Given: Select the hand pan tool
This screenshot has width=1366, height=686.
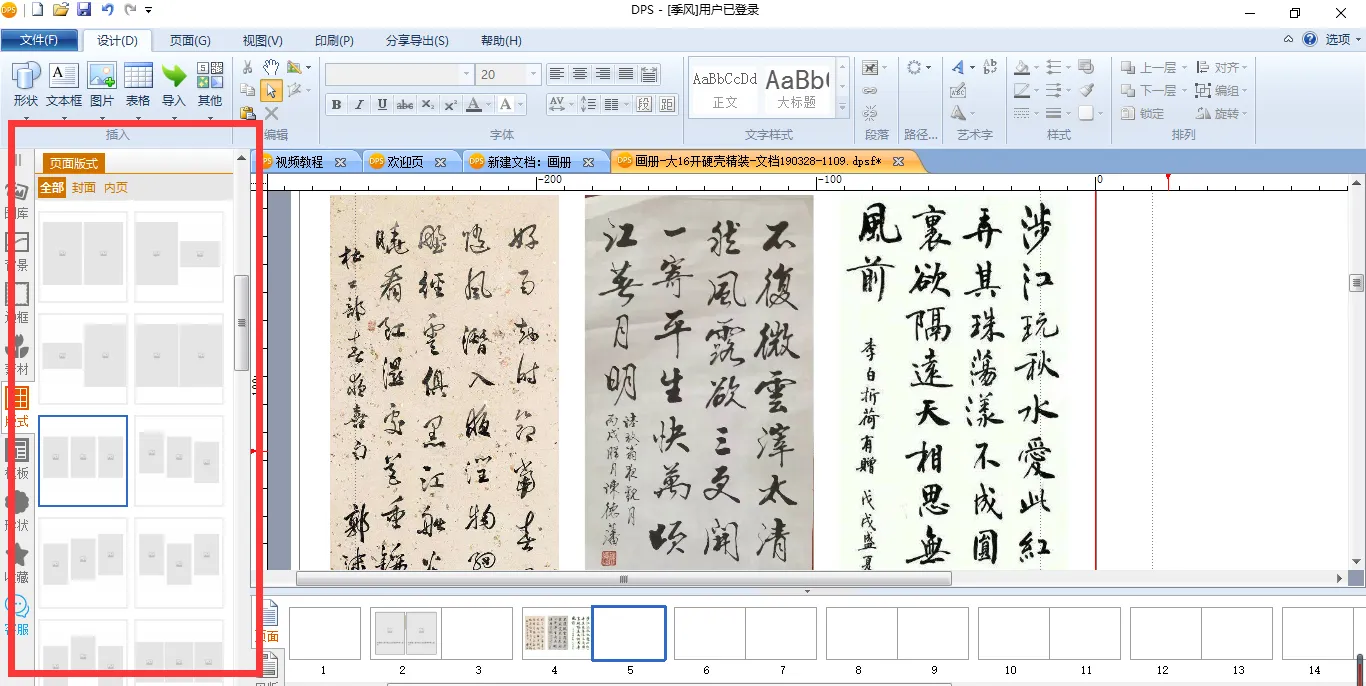Looking at the screenshot, I should [x=271, y=67].
